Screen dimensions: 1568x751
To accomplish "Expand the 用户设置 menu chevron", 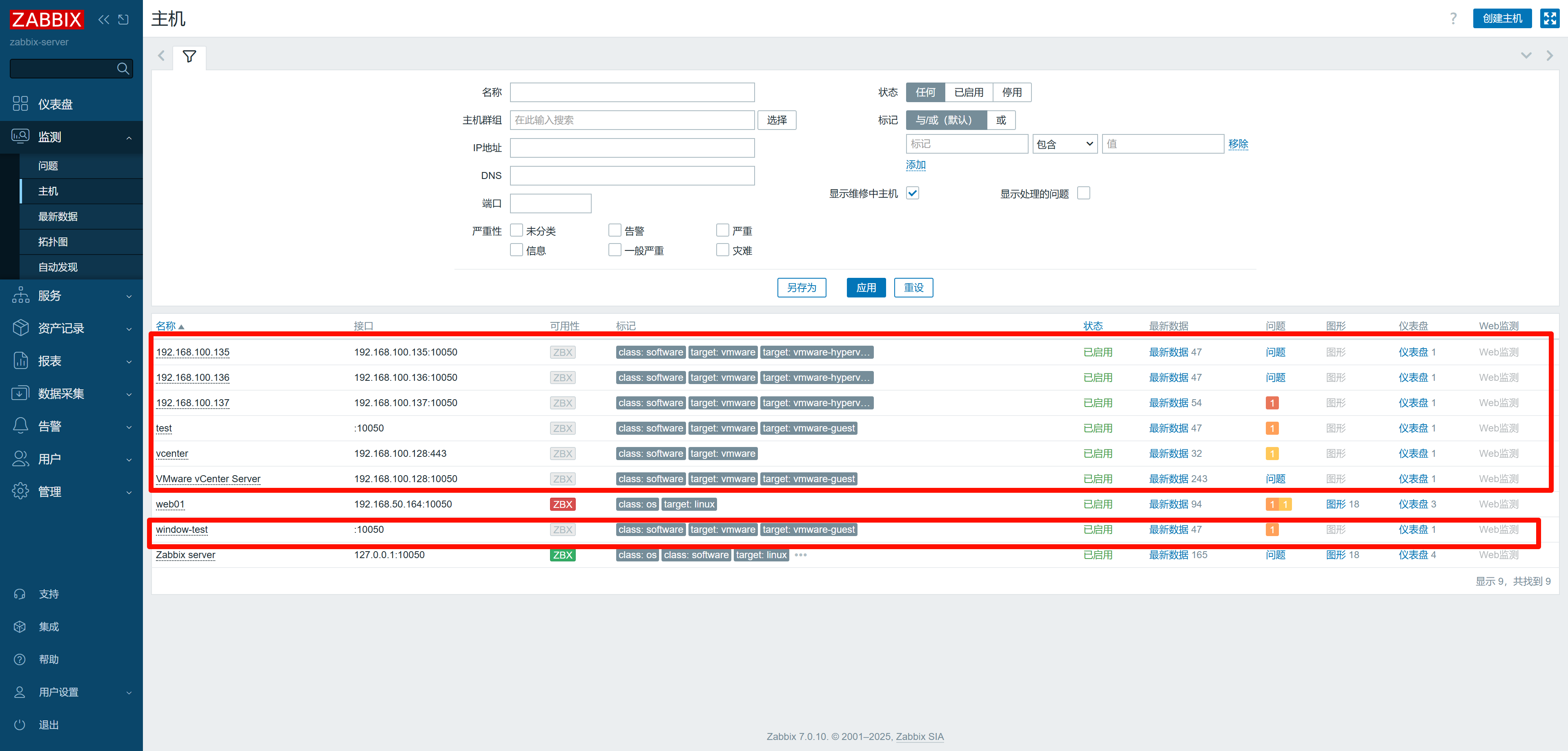I will (x=129, y=693).
